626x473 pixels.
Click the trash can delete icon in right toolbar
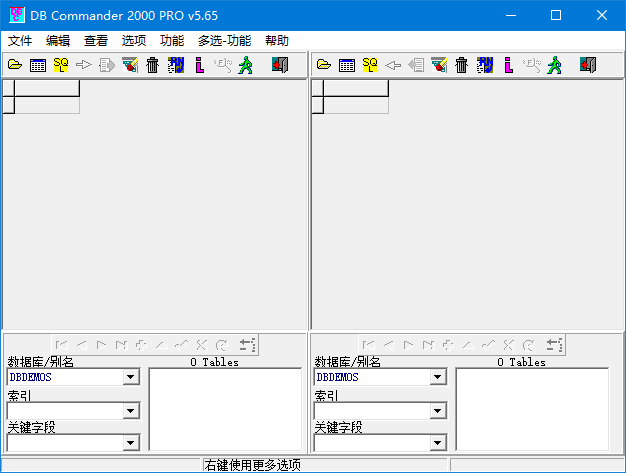[462, 65]
